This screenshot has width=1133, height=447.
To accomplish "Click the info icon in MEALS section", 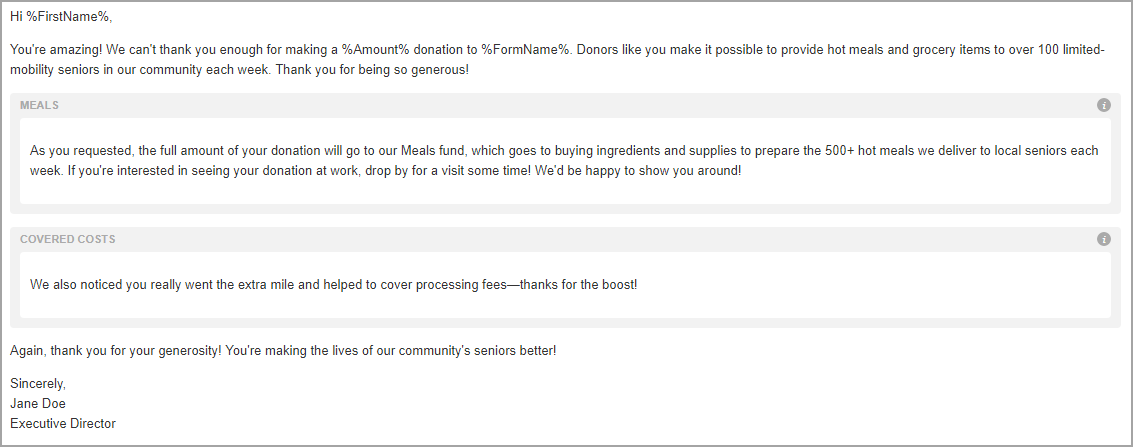I will click(x=1103, y=105).
